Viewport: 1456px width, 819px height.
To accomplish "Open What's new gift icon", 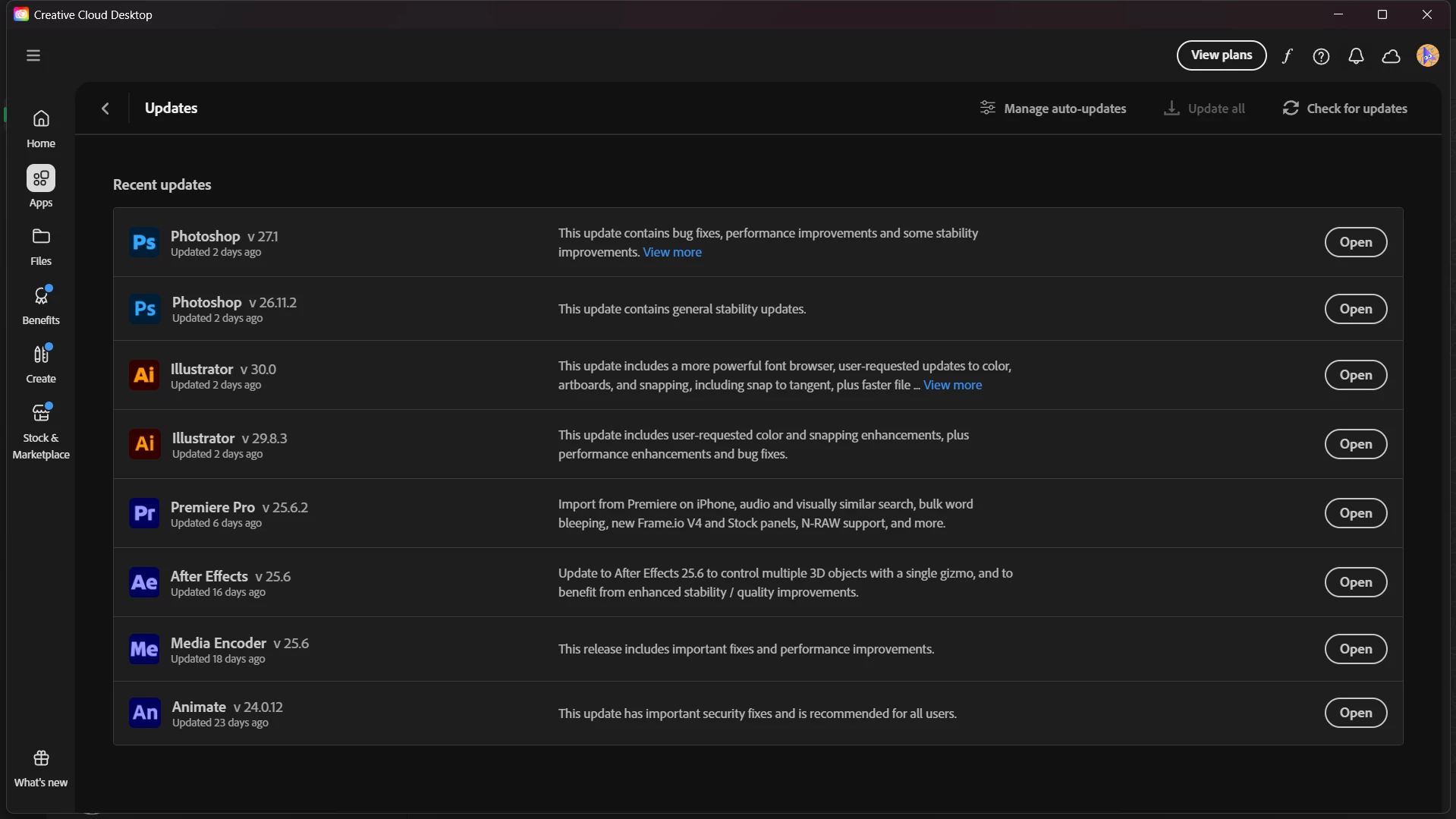I will click(x=41, y=768).
